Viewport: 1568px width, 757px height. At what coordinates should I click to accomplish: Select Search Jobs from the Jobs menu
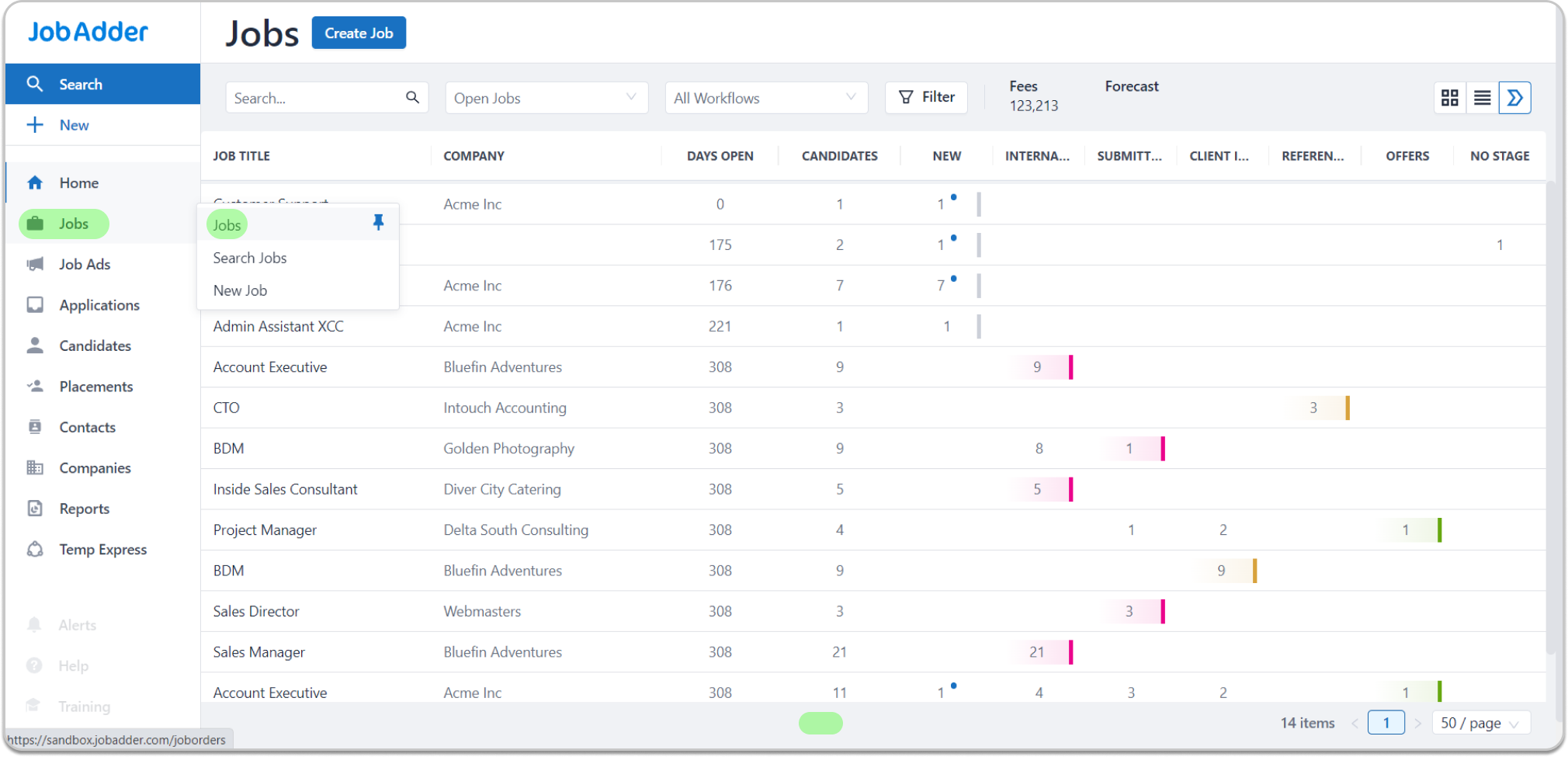tap(249, 257)
